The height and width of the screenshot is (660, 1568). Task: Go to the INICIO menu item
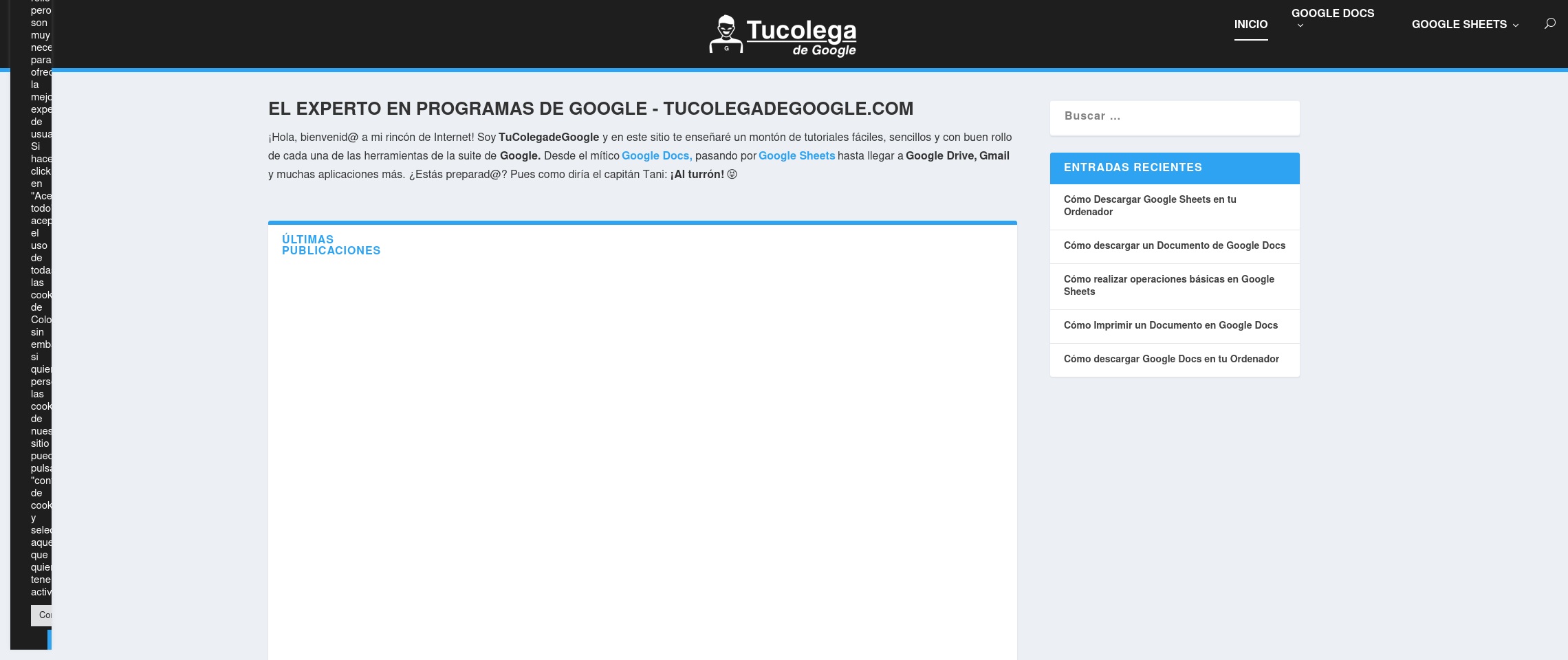1251,24
